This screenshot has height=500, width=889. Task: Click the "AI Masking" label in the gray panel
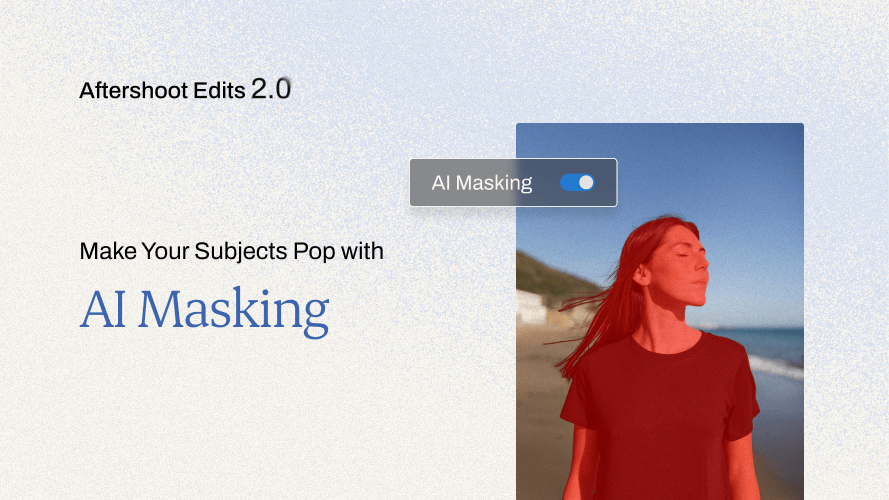tap(481, 183)
